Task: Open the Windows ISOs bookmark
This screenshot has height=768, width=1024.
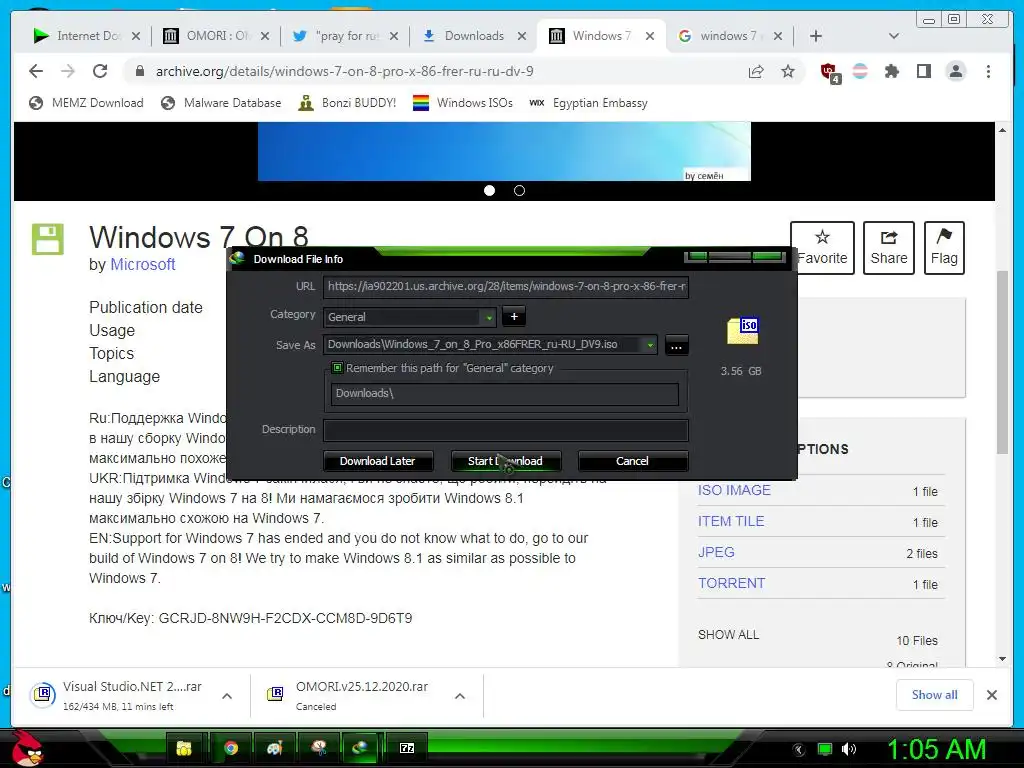Action: pos(463,103)
